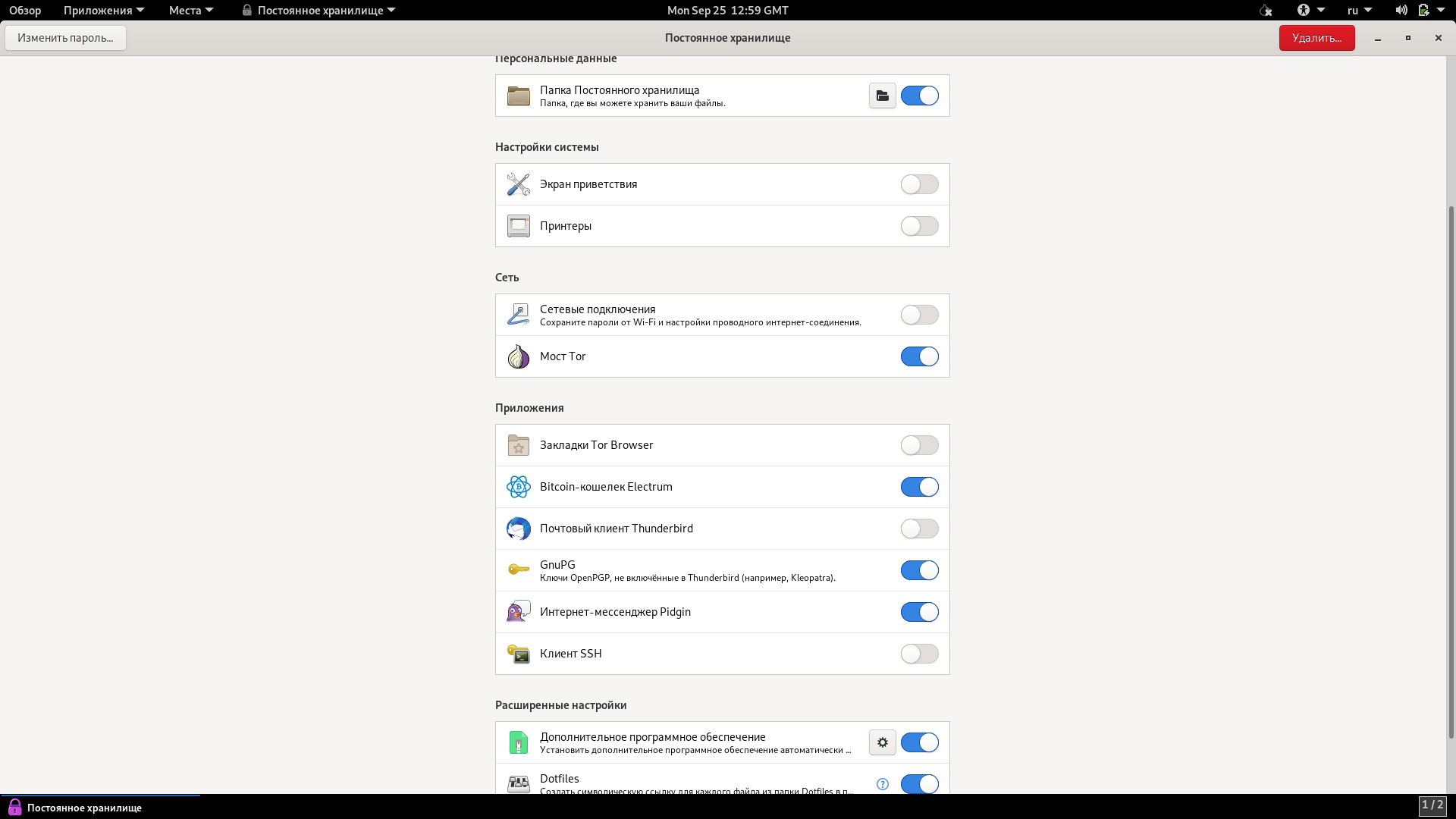Click the Изменить пароль button
Viewport: 1456px width, 819px height.
tap(65, 38)
